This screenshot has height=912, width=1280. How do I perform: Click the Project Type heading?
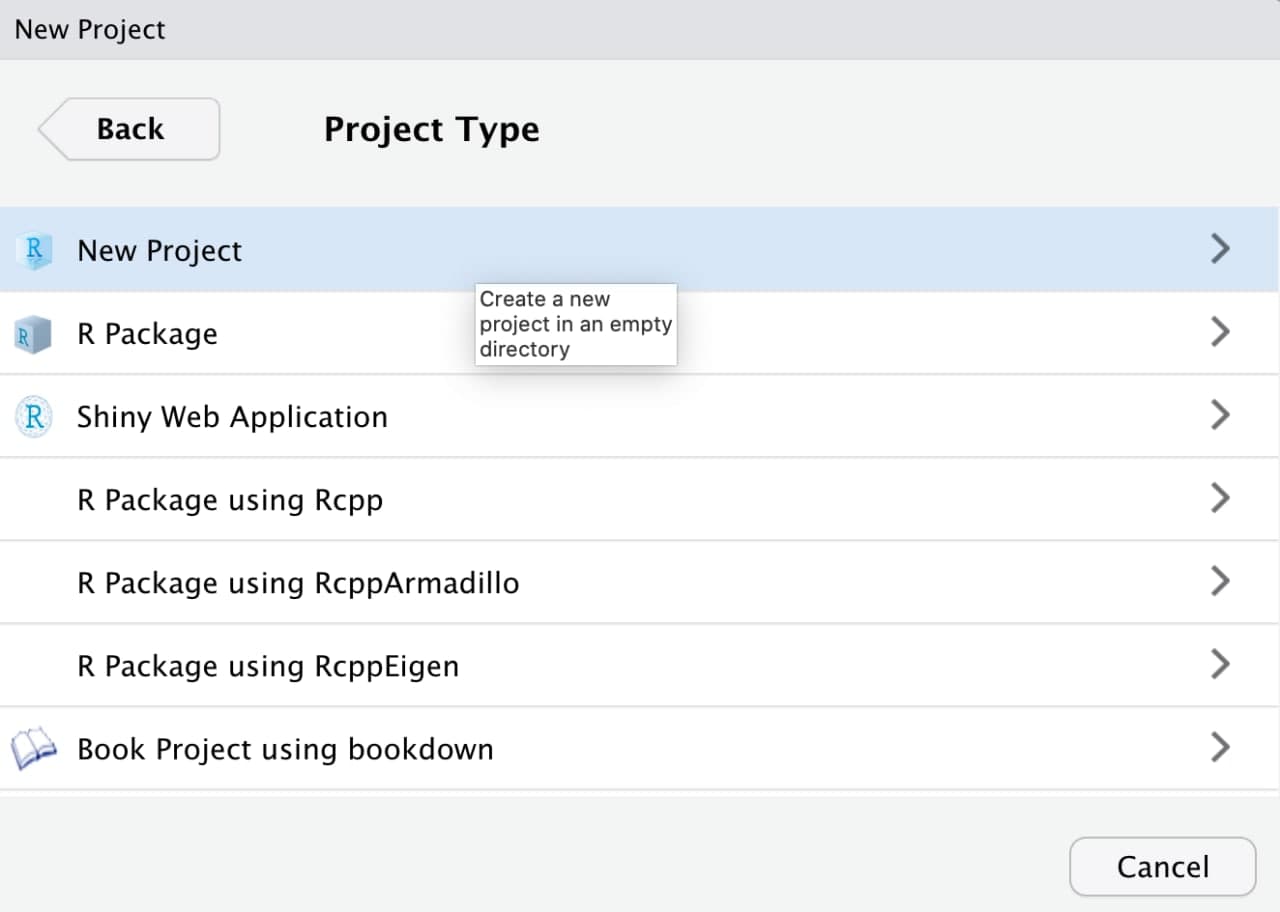(x=432, y=130)
